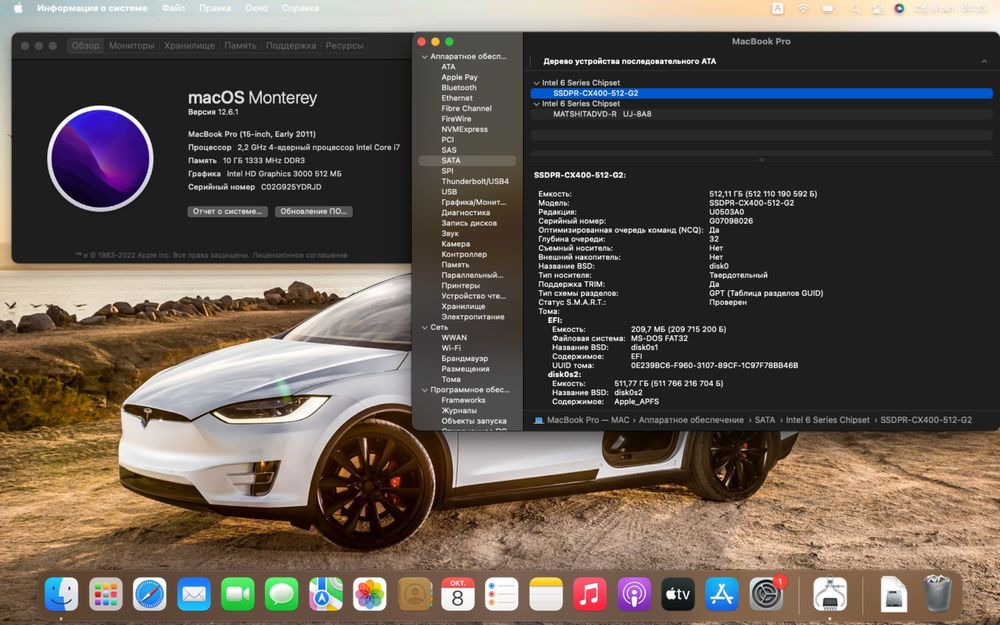Image resolution: width=1000 pixels, height=625 pixels.
Task: Open the disk document icon in Dock
Action: point(893,594)
